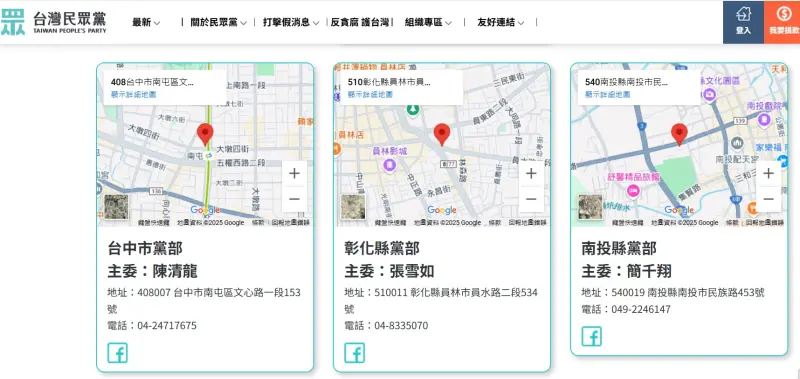
Task: Click 舒馨精品旅館 pink hotel marker
Action: point(633,191)
